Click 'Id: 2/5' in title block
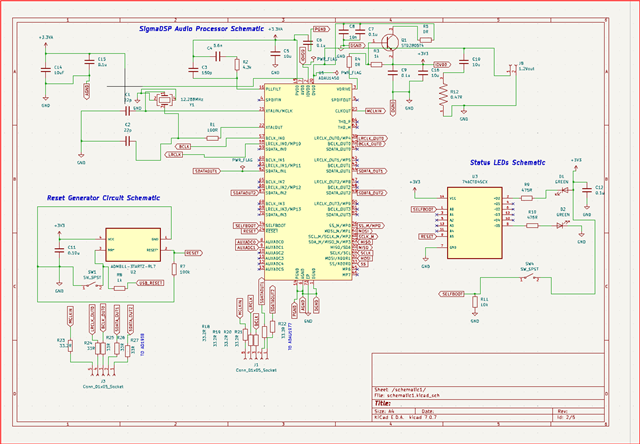The height and width of the screenshot is (444, 640). click(565, 417)
